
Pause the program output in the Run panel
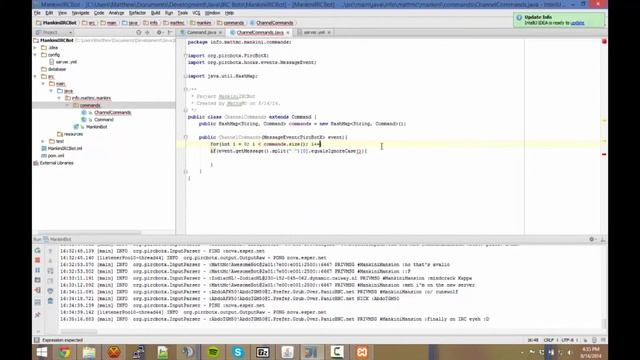(38, 270)
